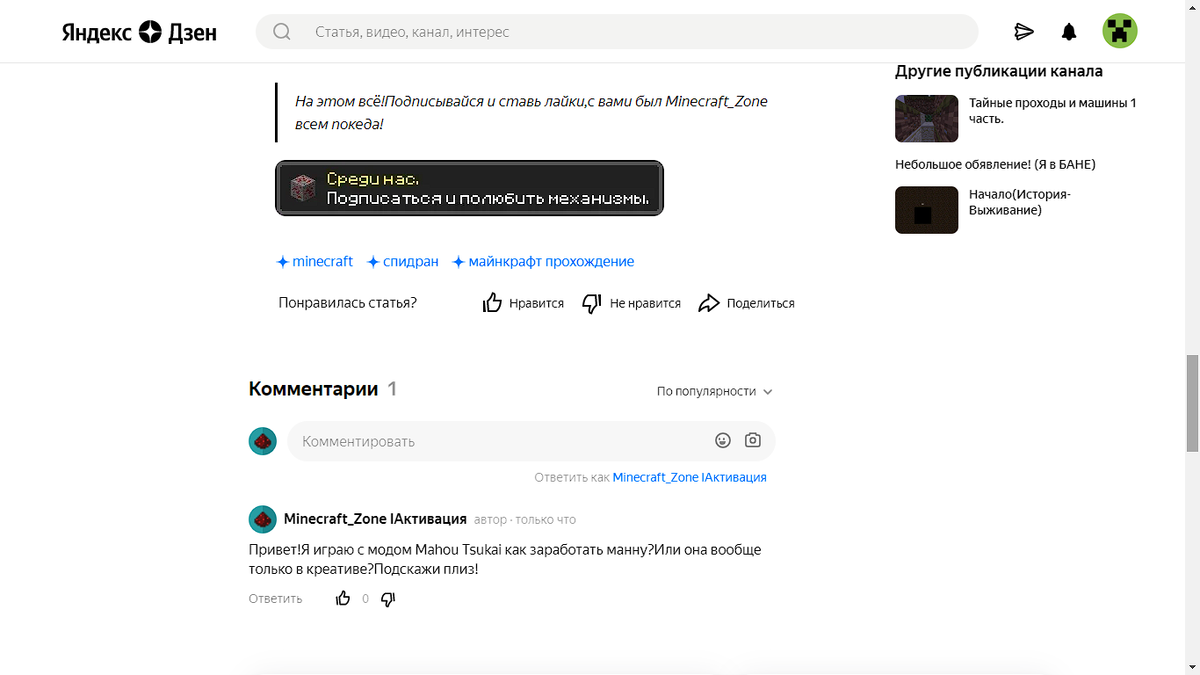Open the emoji picker in comment box
Viewport: 1200px width, 675px height.
click(x=723, y=440)
